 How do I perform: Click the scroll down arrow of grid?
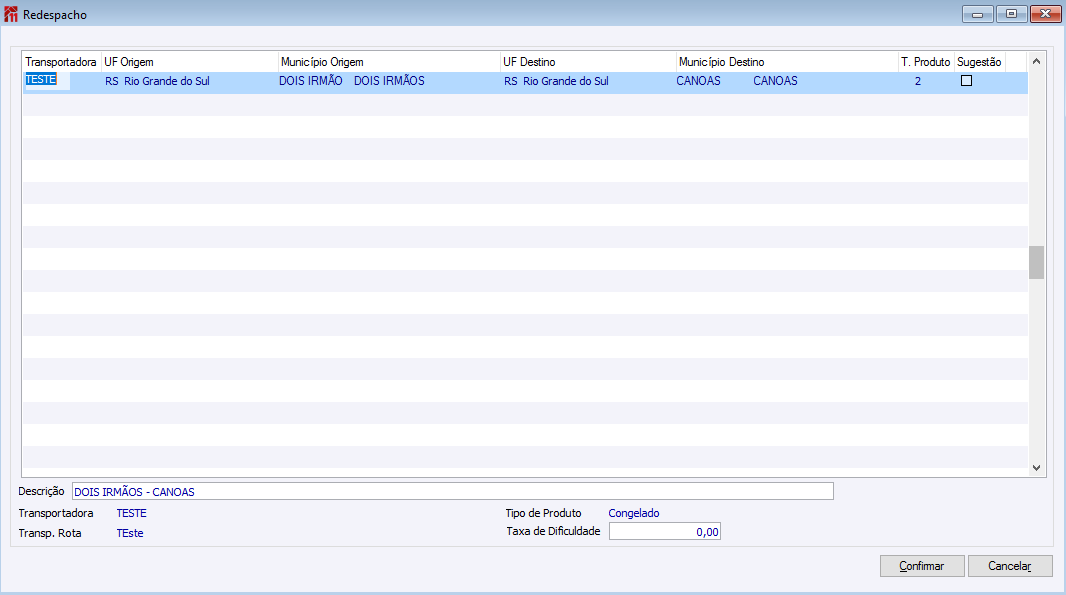[x=1036, y=468]
